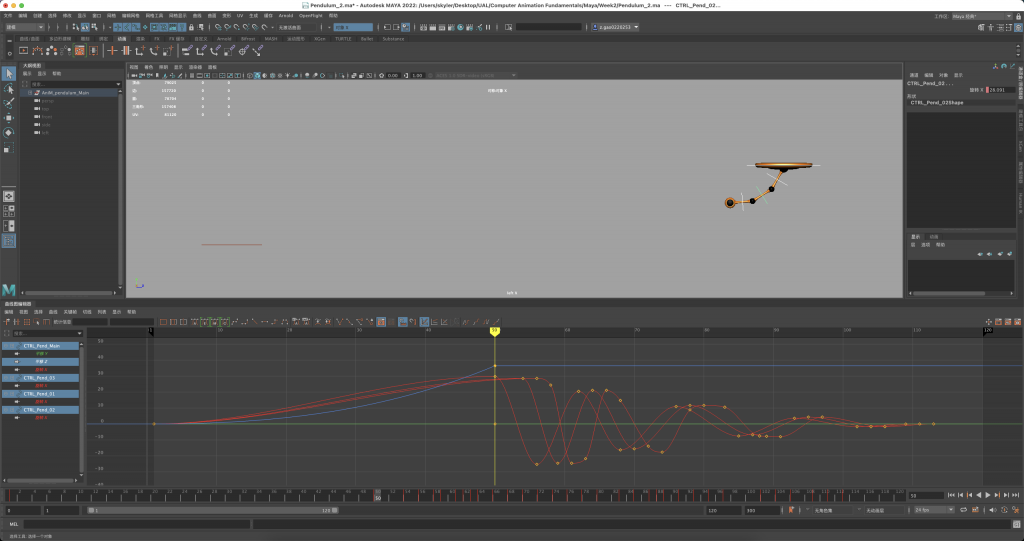Go to end of playback range
Screen dimensions: 1024x541
(x=1016, y=495)
